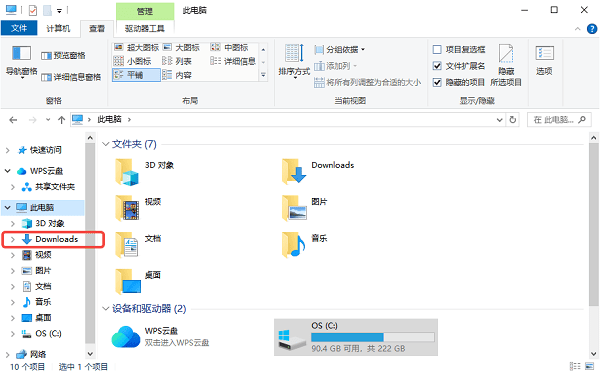Click the 管理 contextual tab header

coord(145,11)
